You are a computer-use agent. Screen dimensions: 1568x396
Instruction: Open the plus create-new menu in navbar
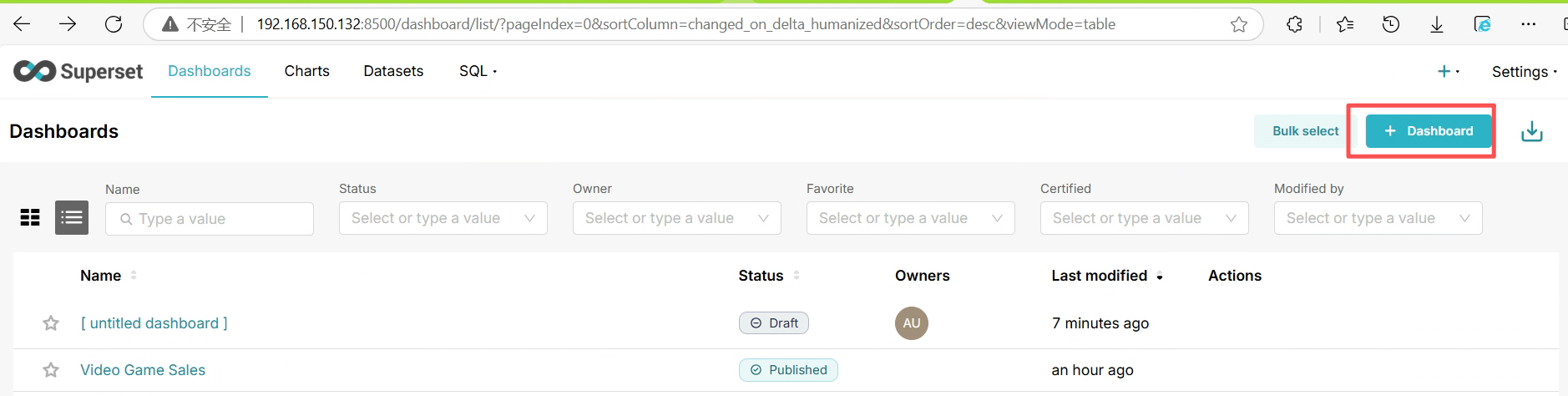click(x=1449, y=72)
